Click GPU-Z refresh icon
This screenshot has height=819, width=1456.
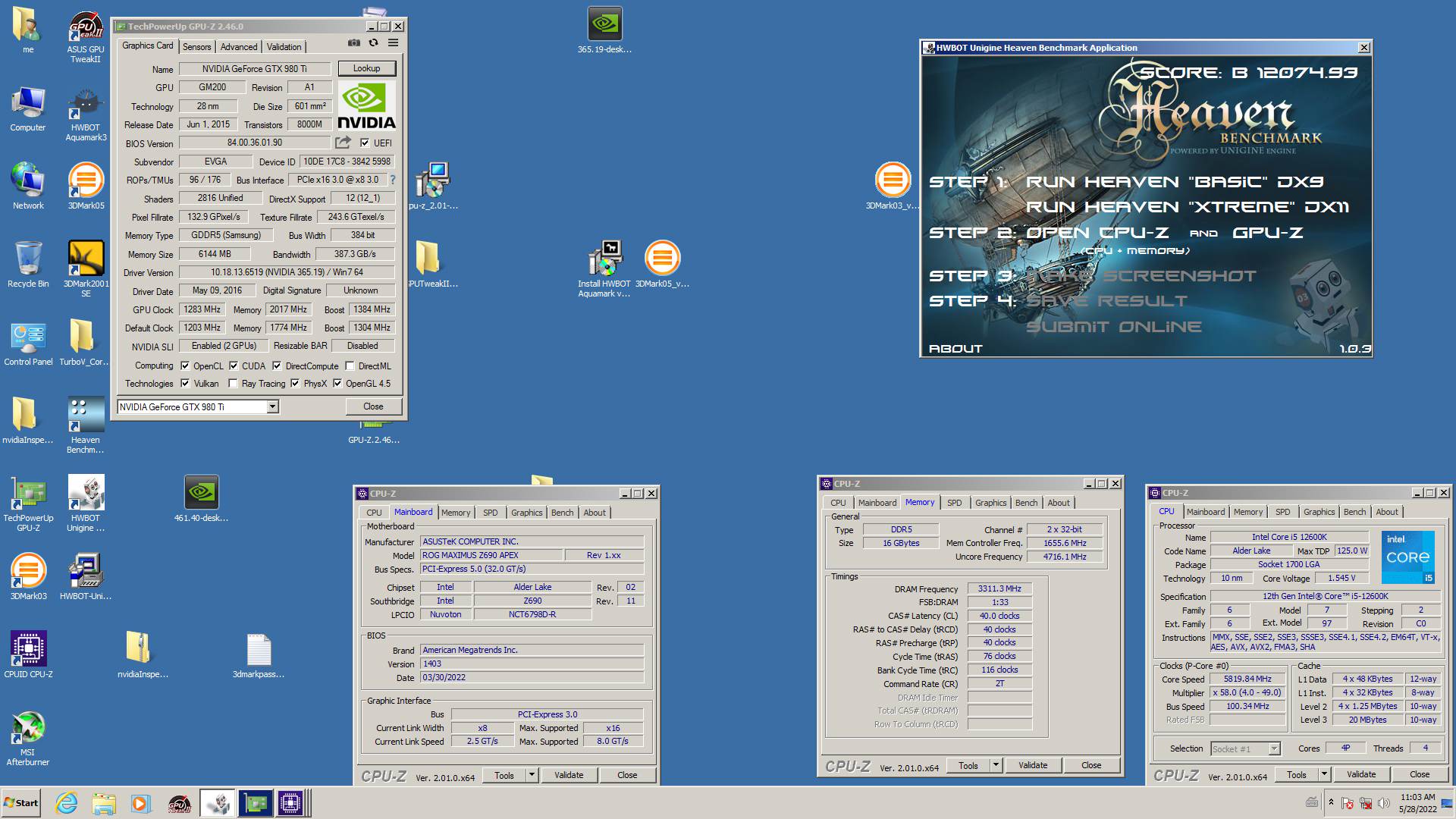tap(373, 43)
